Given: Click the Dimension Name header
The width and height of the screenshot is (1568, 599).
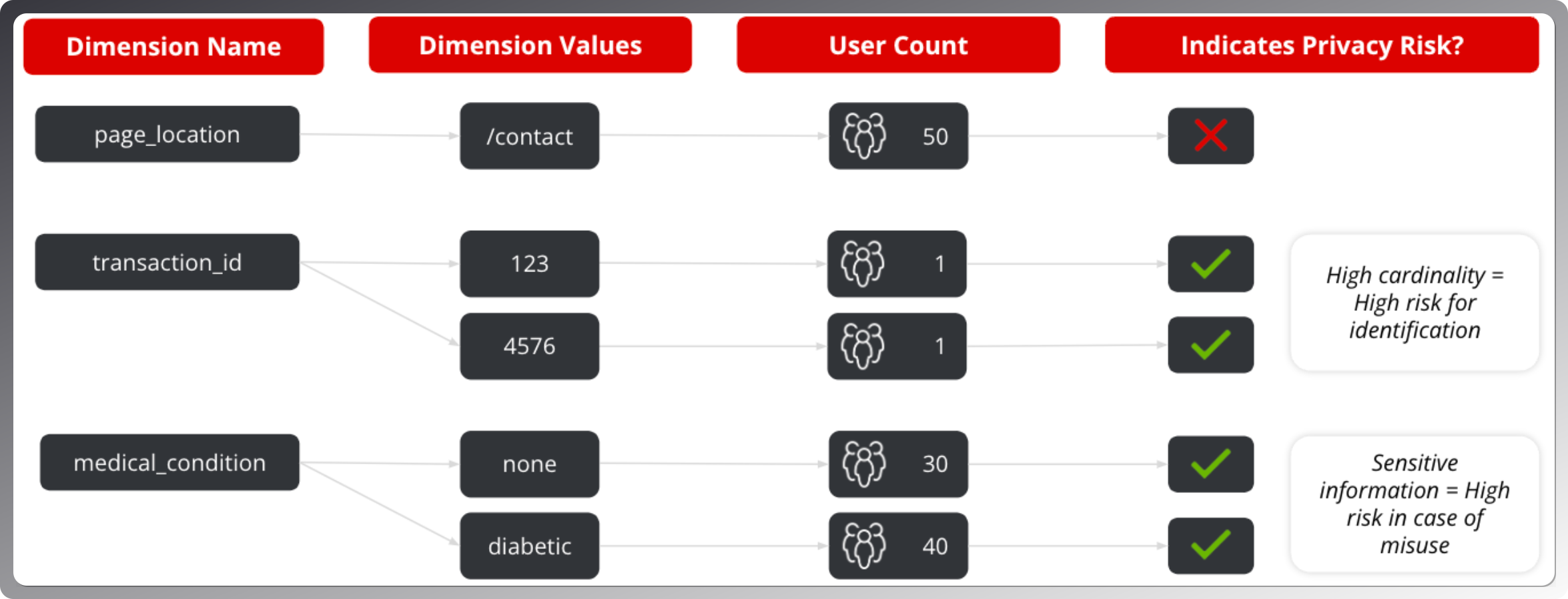Looking at the screenshot, I should (x=173, y=46).
